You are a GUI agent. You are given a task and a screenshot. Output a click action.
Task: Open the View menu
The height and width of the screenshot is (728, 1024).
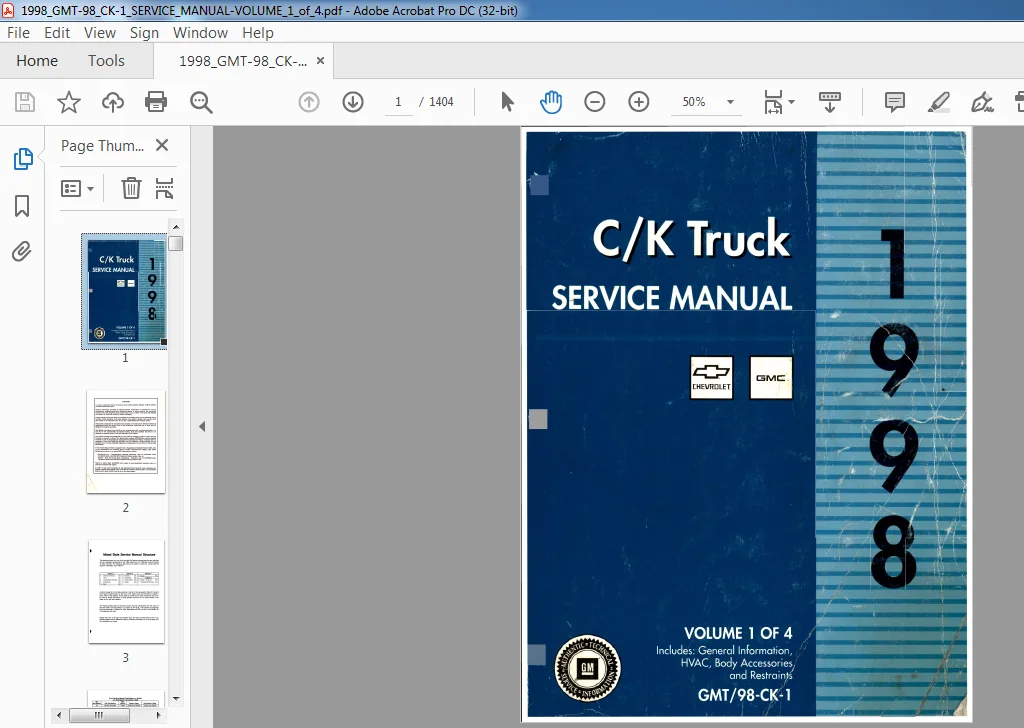coord(99,33)
